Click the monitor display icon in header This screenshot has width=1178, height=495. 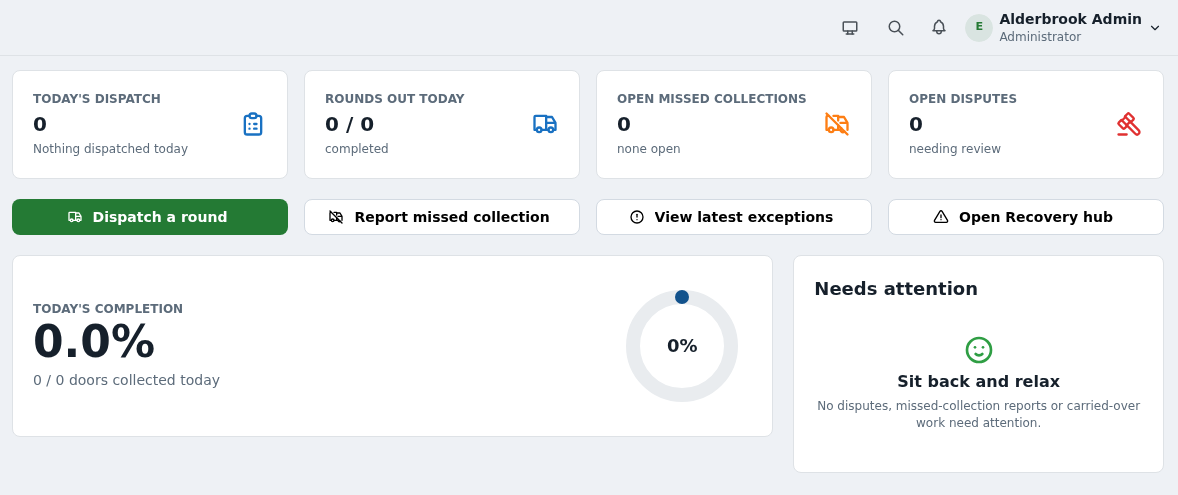[x=850, y=28]
